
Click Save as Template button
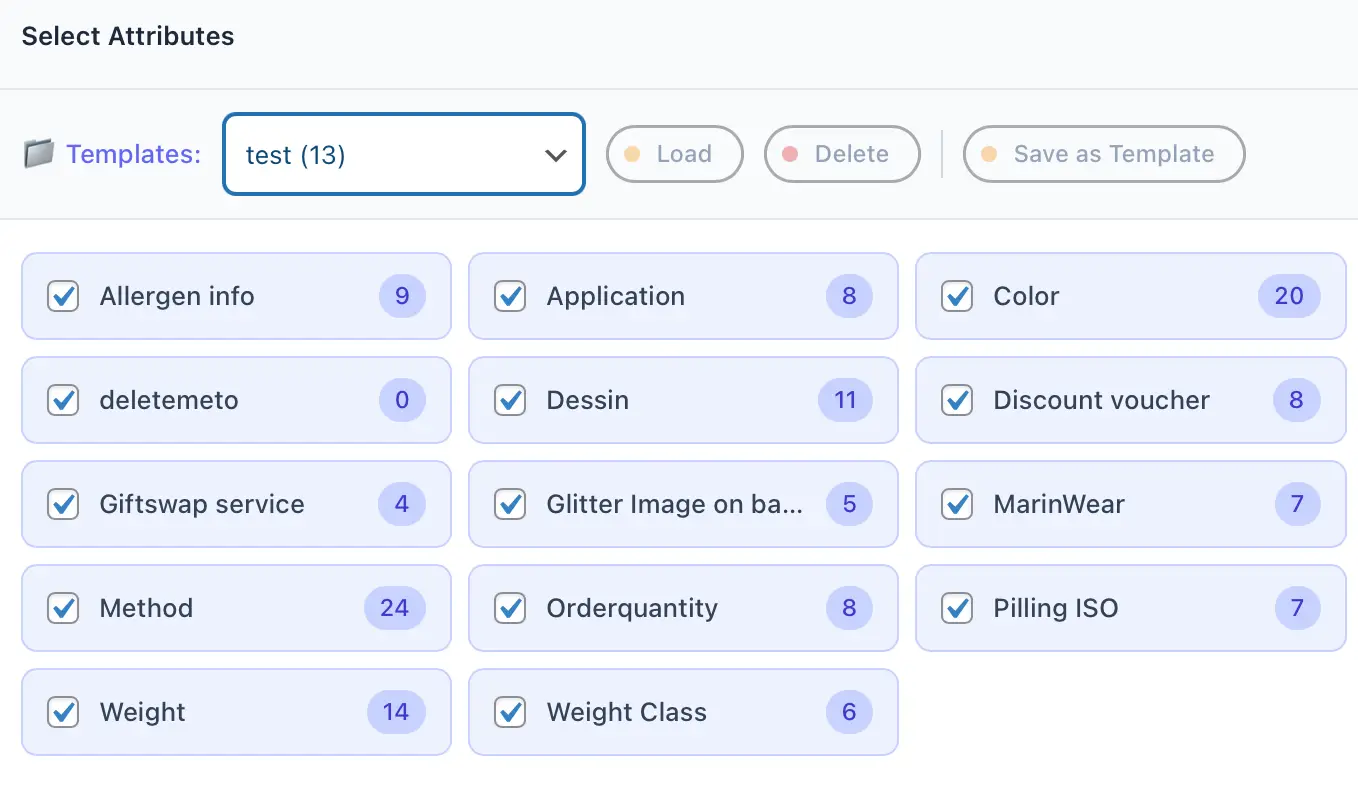[x=1103, y=154]
